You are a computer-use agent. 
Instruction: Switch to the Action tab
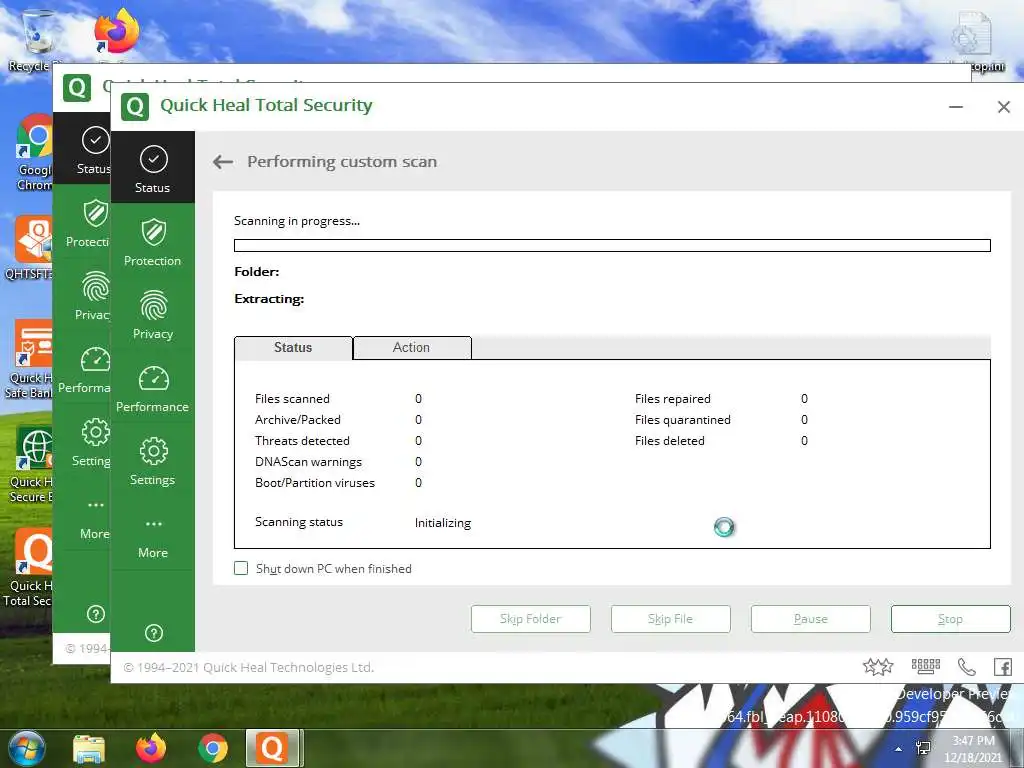[x=411, y=347]
